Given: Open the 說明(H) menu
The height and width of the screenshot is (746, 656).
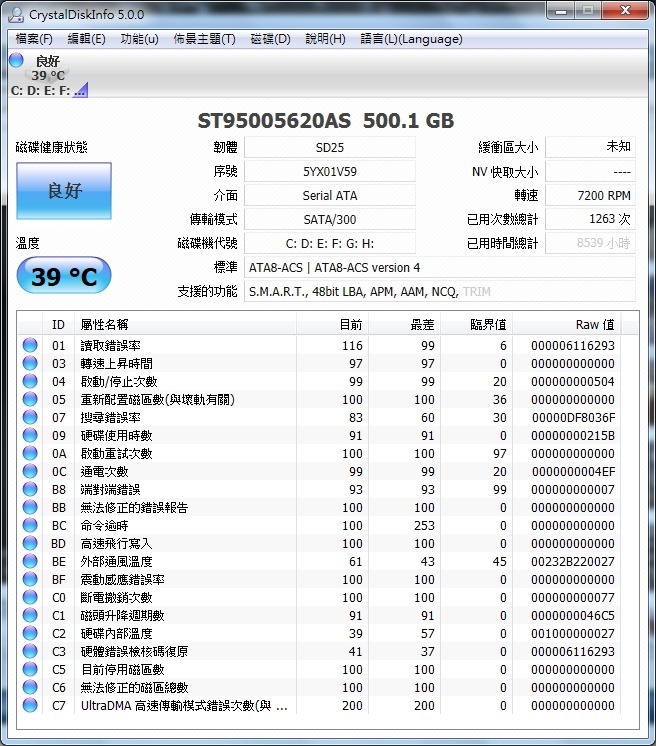Looking at the screenshot, I should click(x=325, y=39).
